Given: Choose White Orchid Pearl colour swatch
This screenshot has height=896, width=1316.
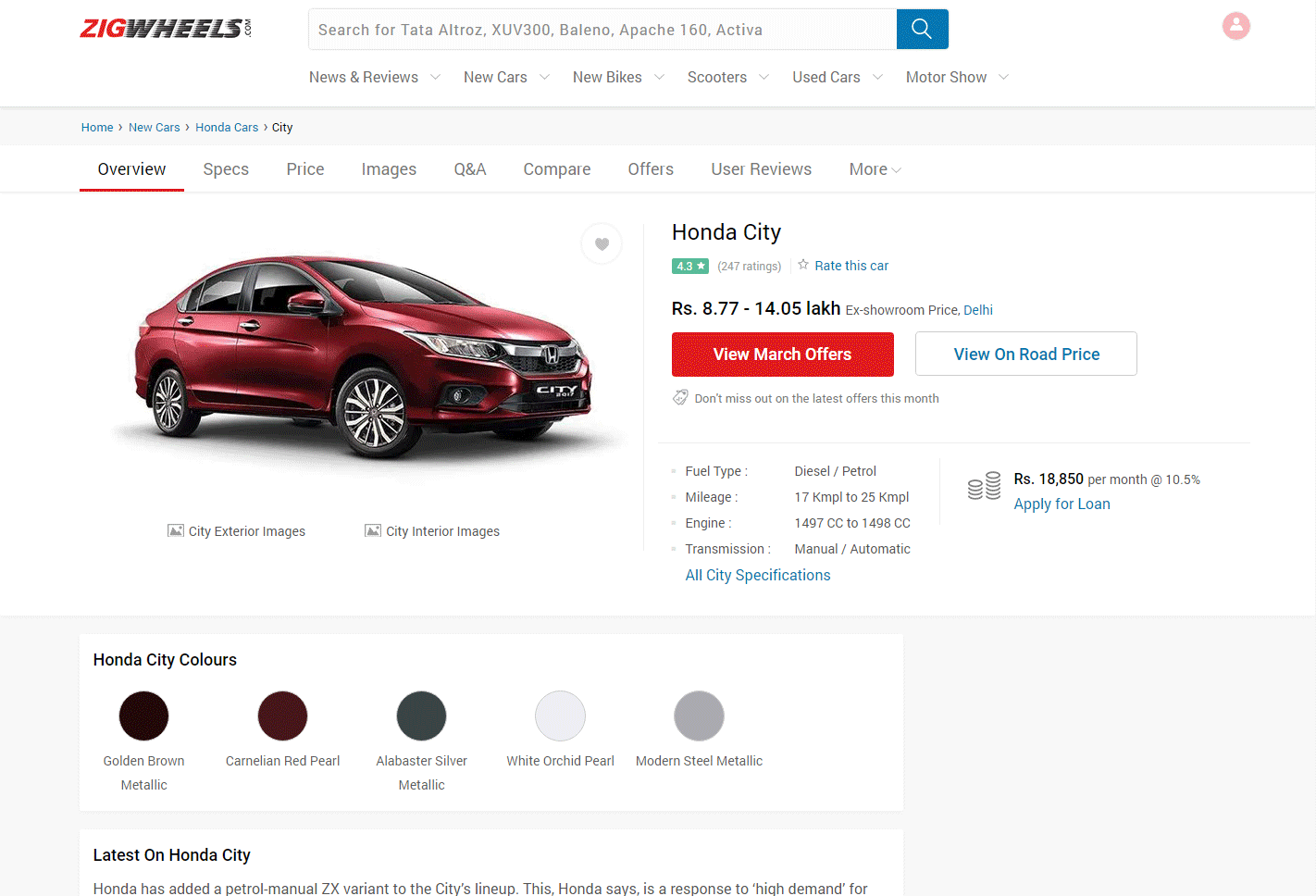Looking at the screenshot, I should click(560, 716).
